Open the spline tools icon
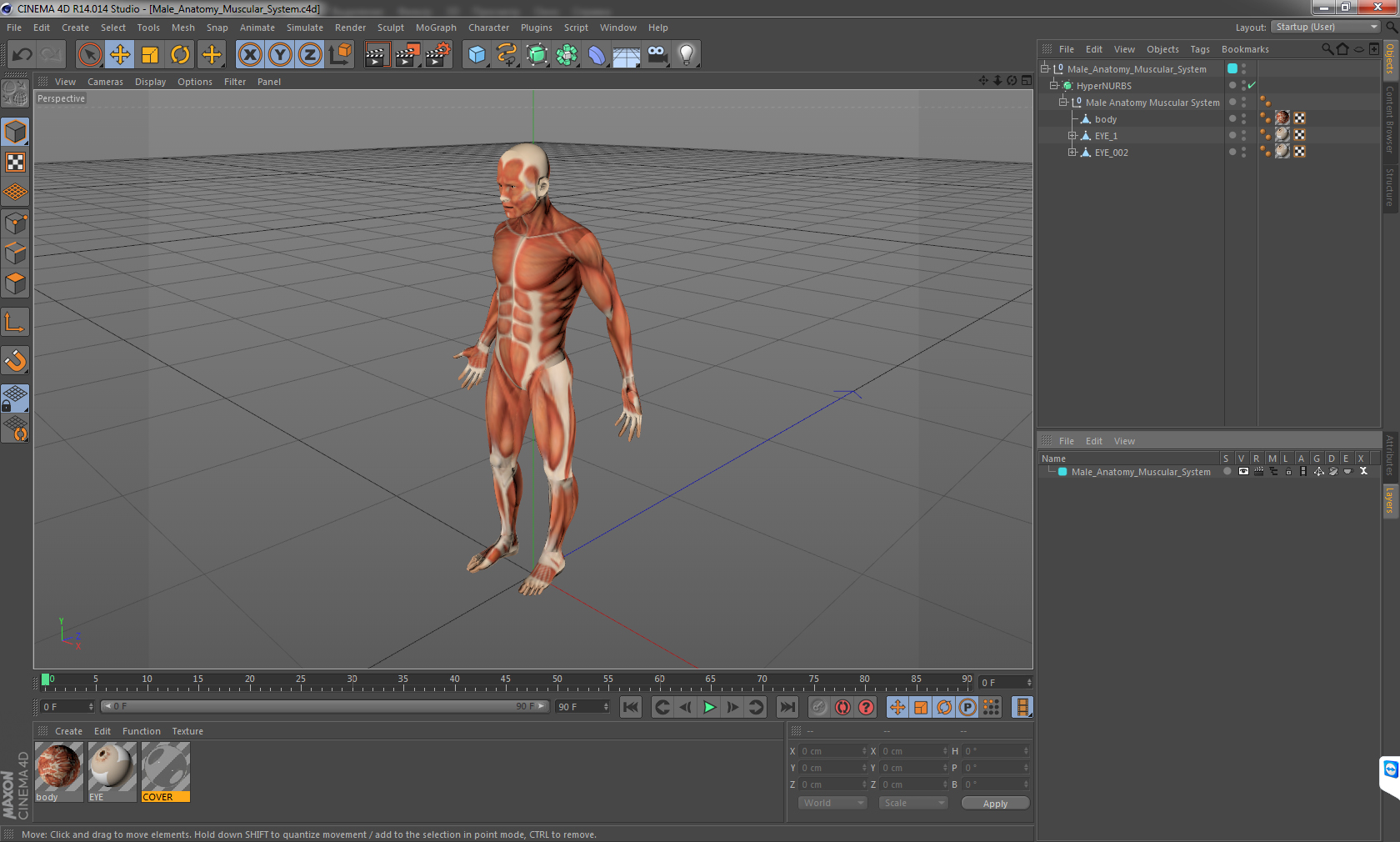 pos(507,55)
